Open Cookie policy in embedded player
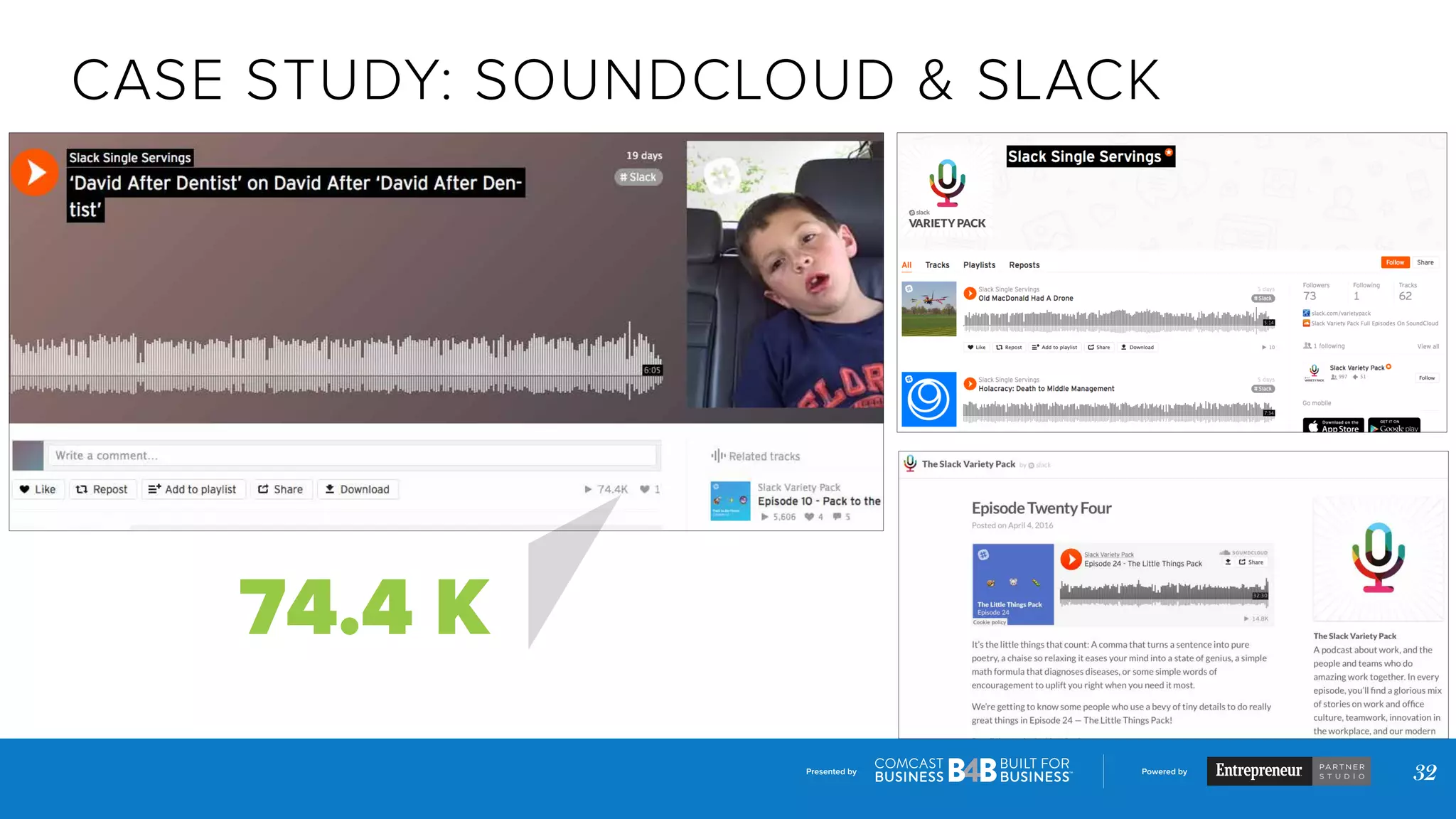Screen dimensions: 1456x819 click(x=990, y=622)
